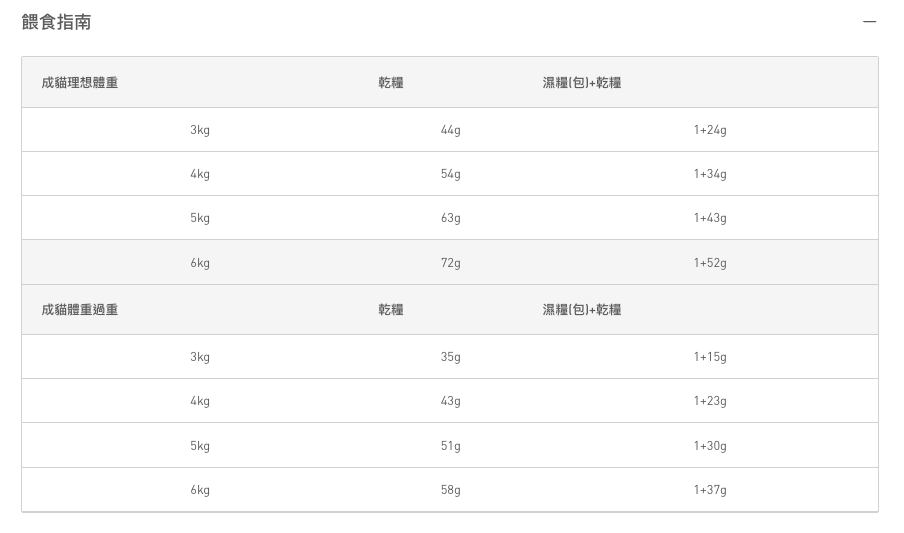
Task: Click the 濕糧(包)+乾糧 header in the 成貓體重過重 row
Action: (582, 310)
